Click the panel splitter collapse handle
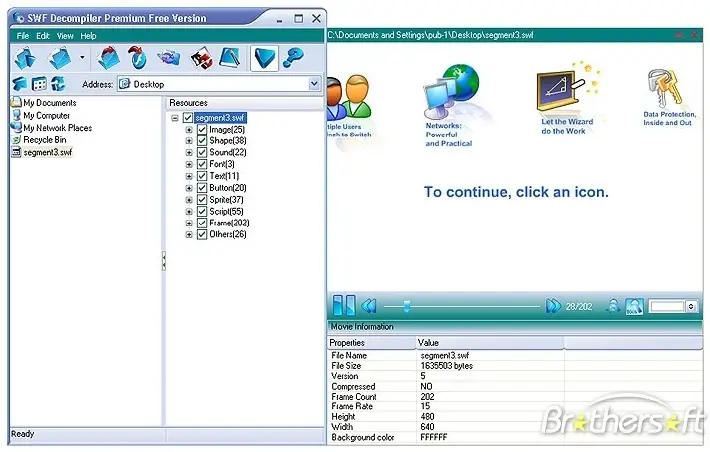This screenshot has width=710, height=452. pos(163,260)
